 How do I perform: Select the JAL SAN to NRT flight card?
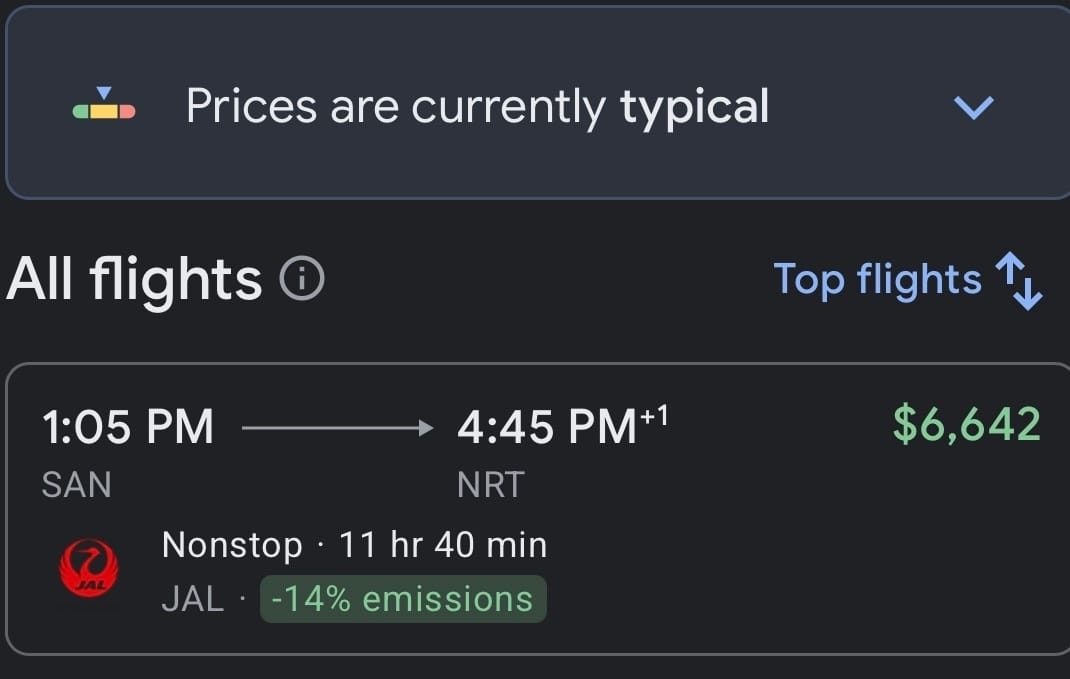point(538,509)
